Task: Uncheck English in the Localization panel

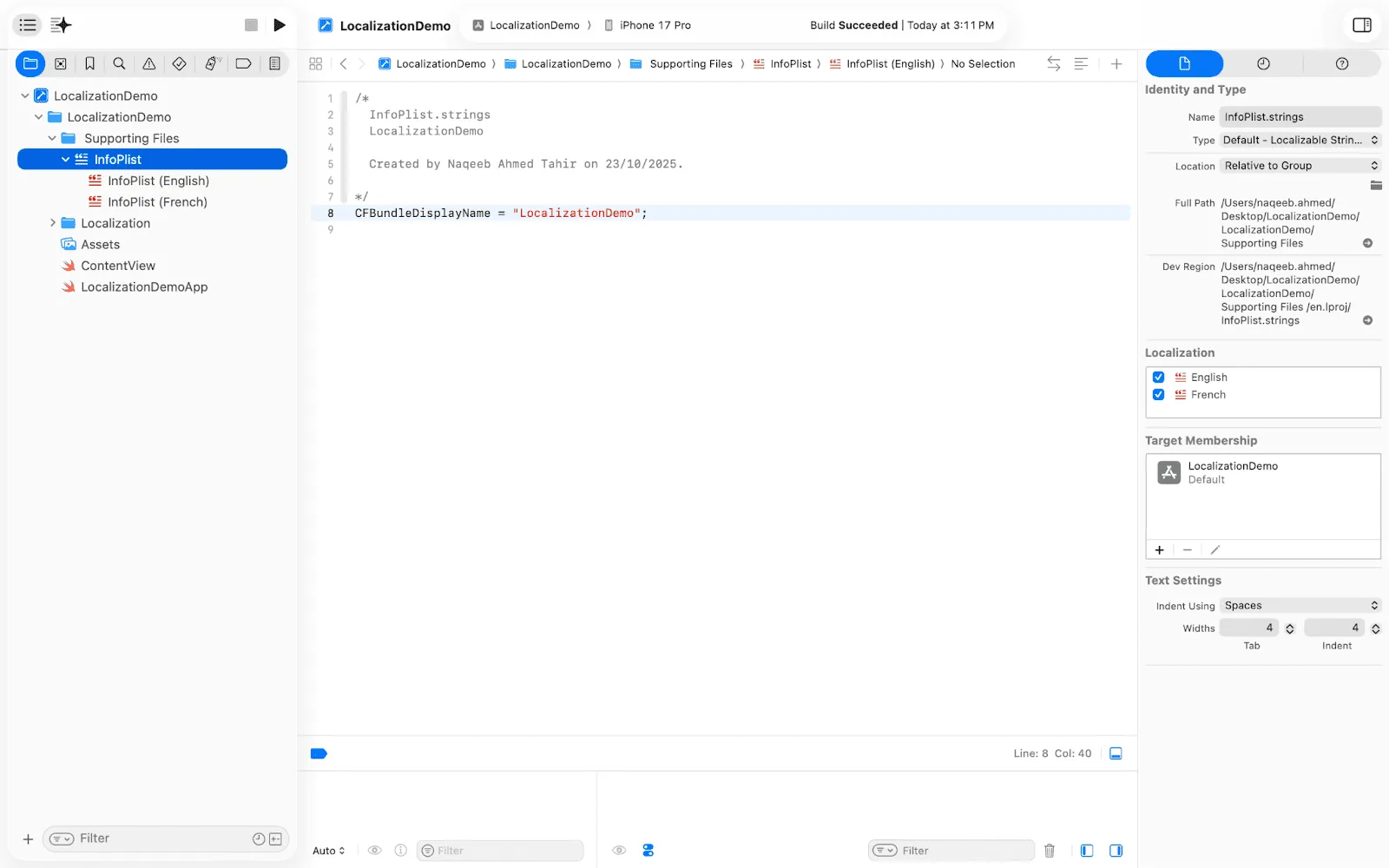Action: pos(1159,377)
